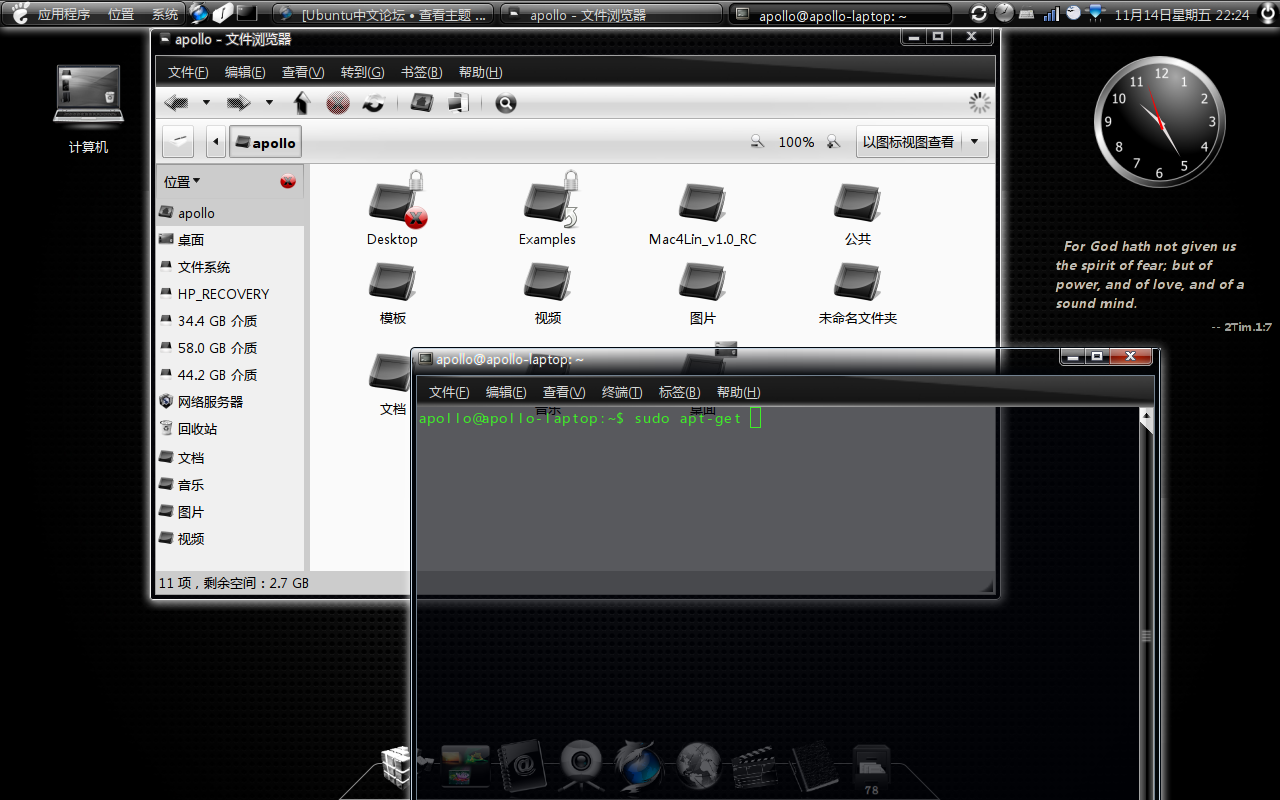Select 音乐 bookmark in the sidebar
This screenshot has height=800, width=1280.
click(x=230, y=484)
